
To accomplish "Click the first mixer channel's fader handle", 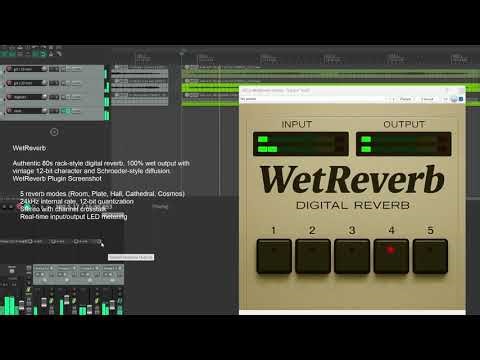I will point(44,302).
